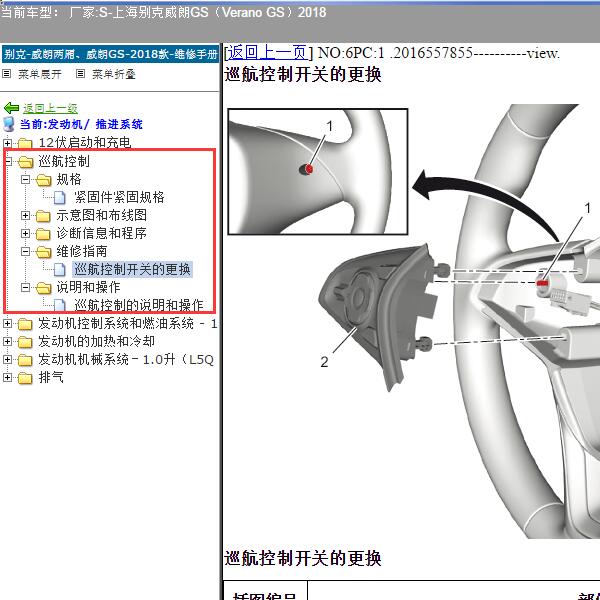Click the 菜单折叠 collapse-all icon

80,73
